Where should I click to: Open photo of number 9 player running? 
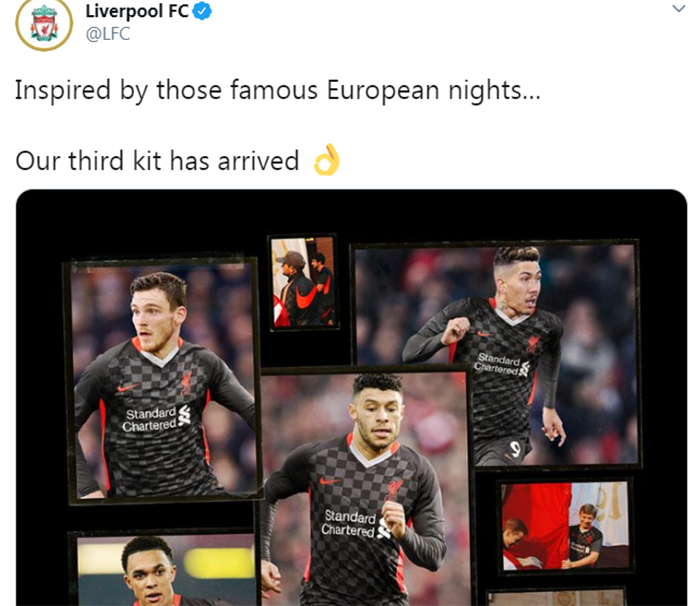[496, 354]
